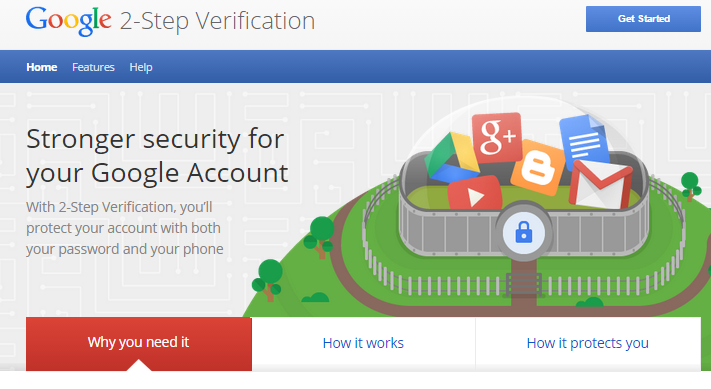Open the Features navigation item
The image size is (711, 389).
point(93,67)
